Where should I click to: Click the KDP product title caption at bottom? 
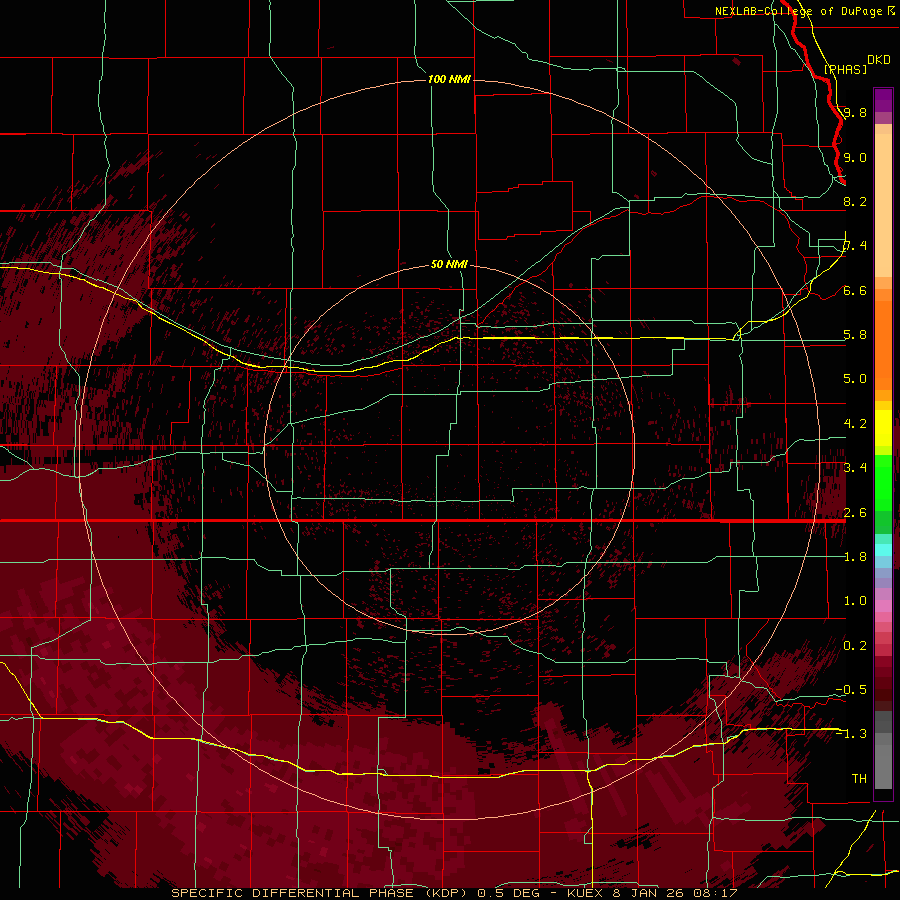(454, 893)
